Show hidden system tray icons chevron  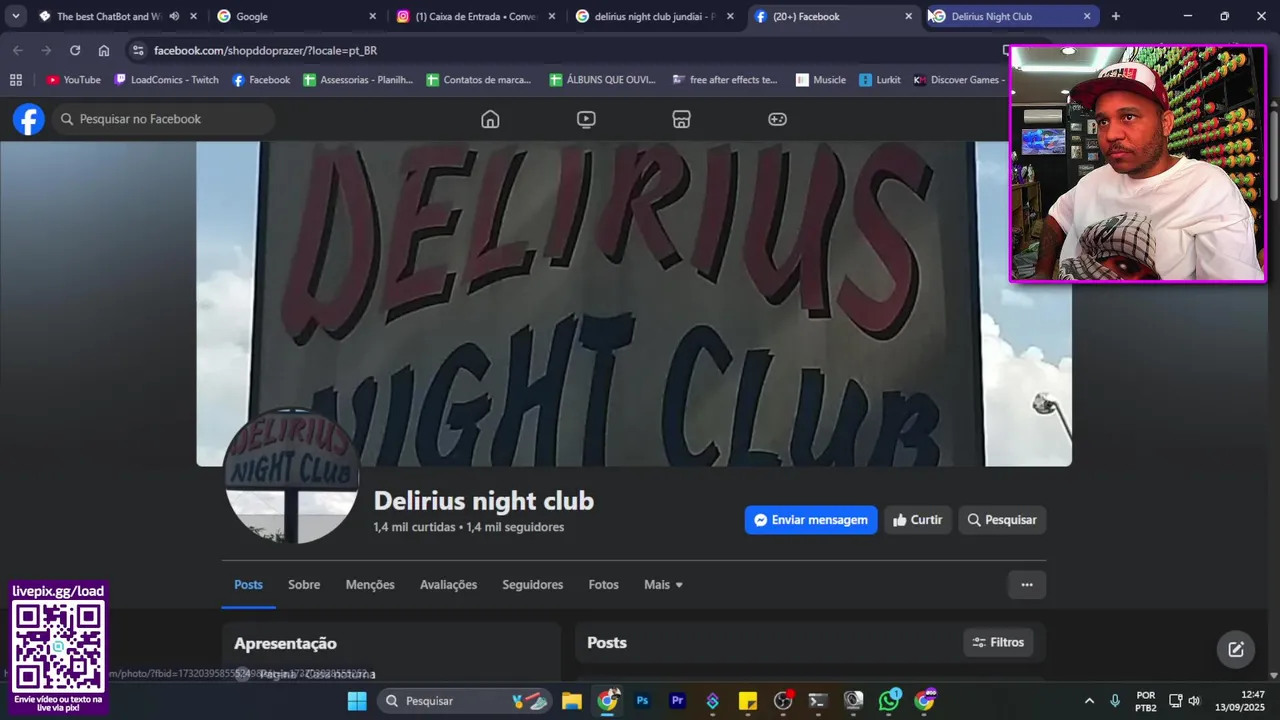pos(1089,701)
